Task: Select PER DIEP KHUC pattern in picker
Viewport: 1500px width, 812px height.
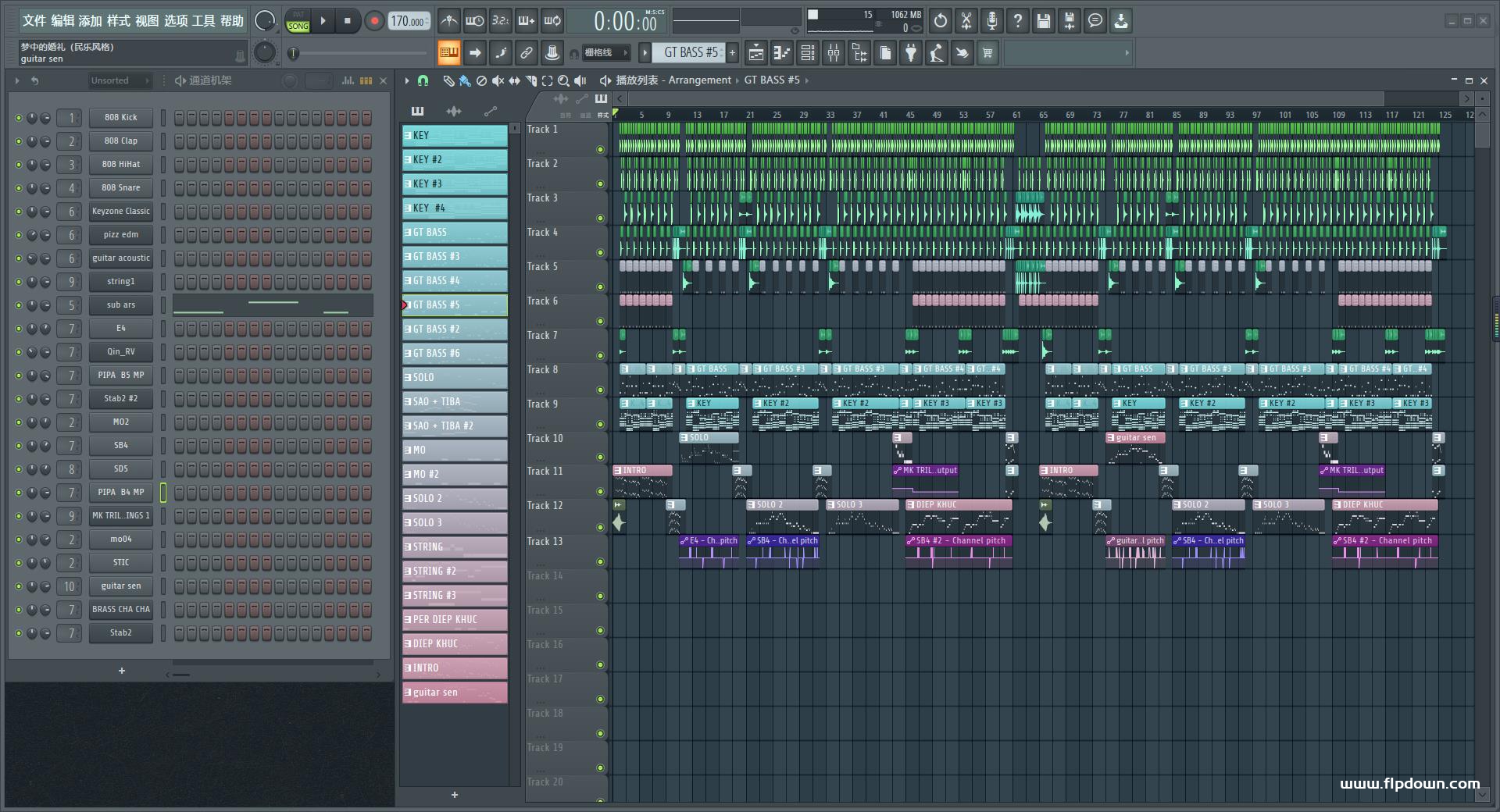Action: 455,620
